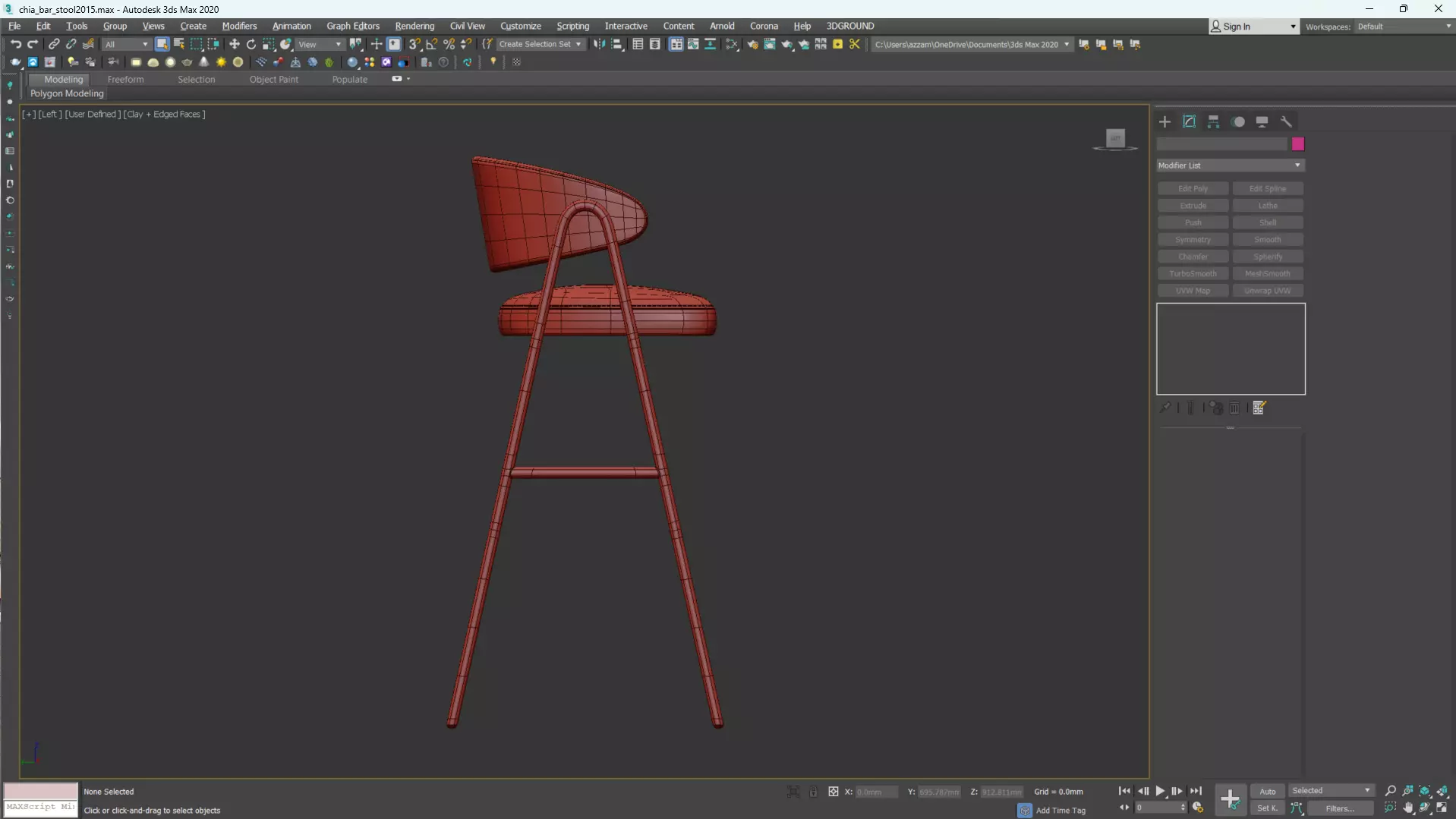Click the pink object color swatch
Image resolution: width=1456 pixels, height=819 pixels.
(x=1298, y=144)
